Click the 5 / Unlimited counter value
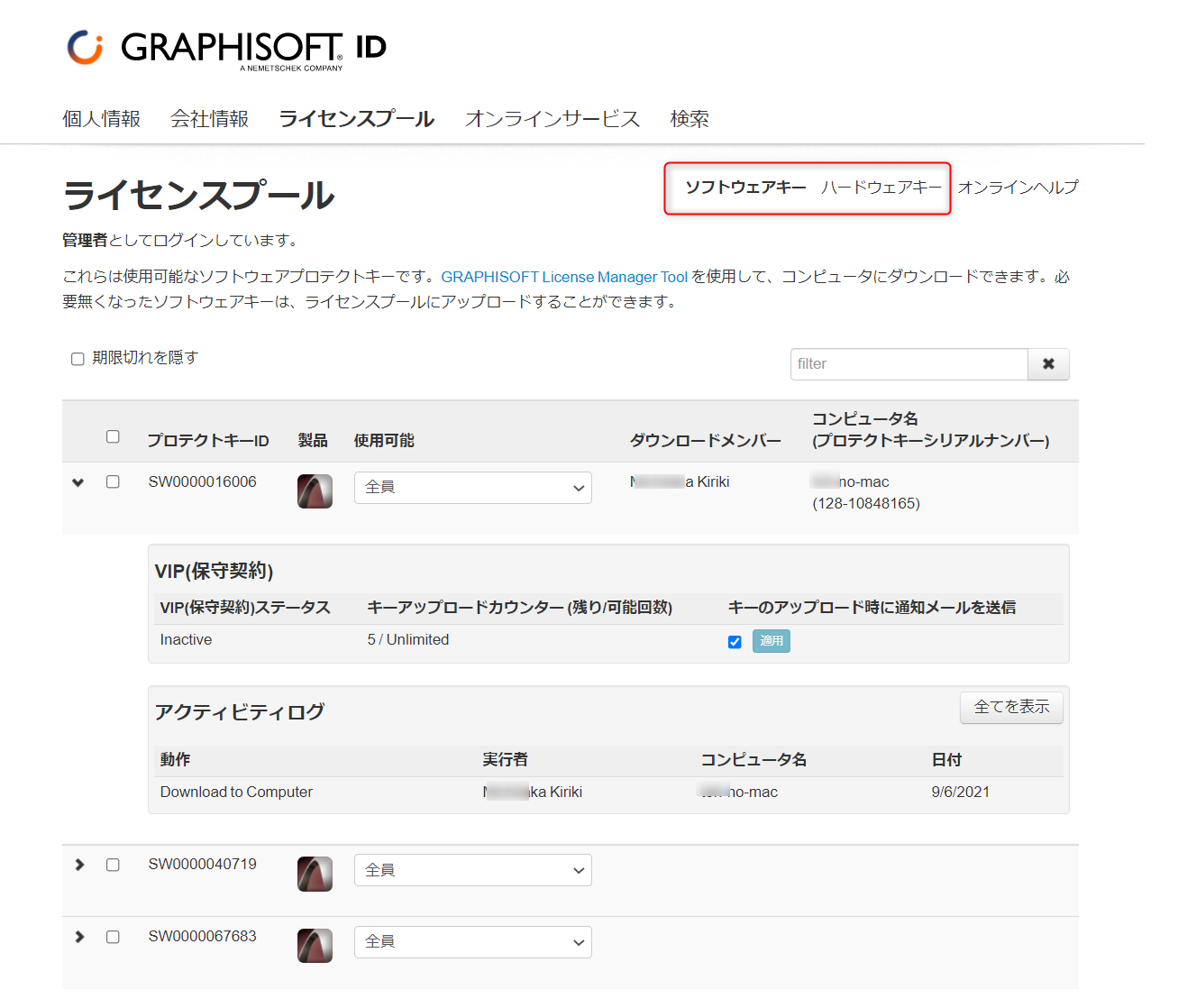 (x=408, y=640)
